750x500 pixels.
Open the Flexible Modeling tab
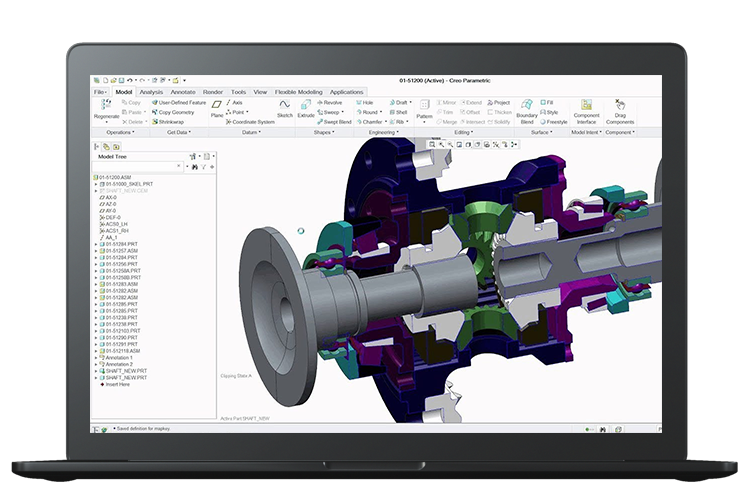click(296, 92)
